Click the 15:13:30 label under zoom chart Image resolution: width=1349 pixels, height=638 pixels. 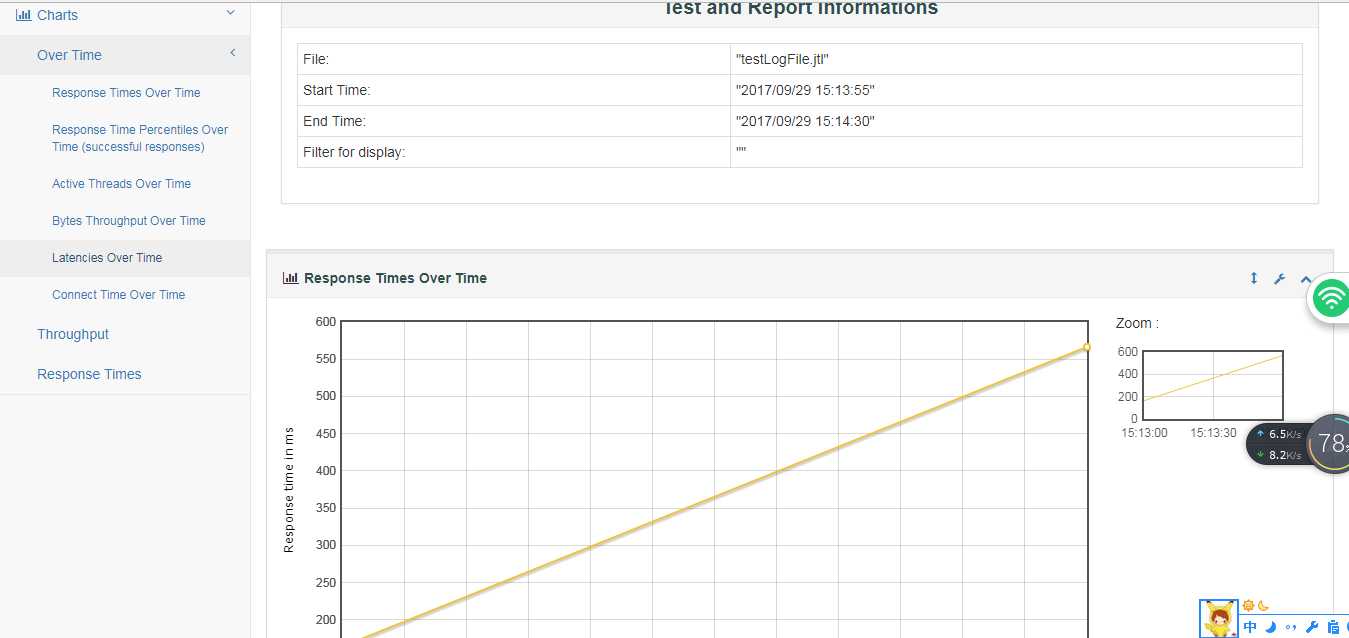click(x=1213, y=433)
